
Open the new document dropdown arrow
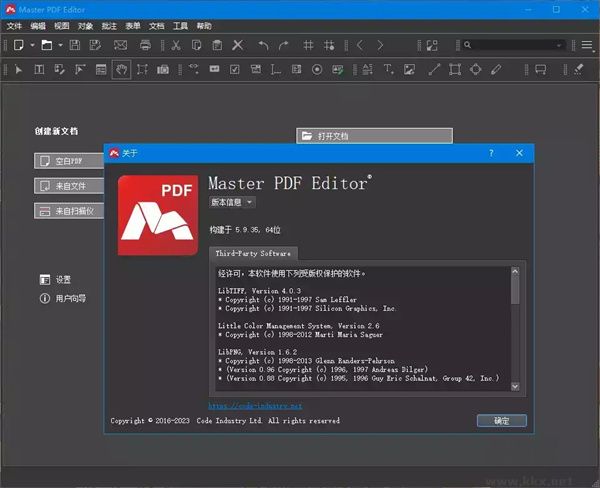(32, 45)
